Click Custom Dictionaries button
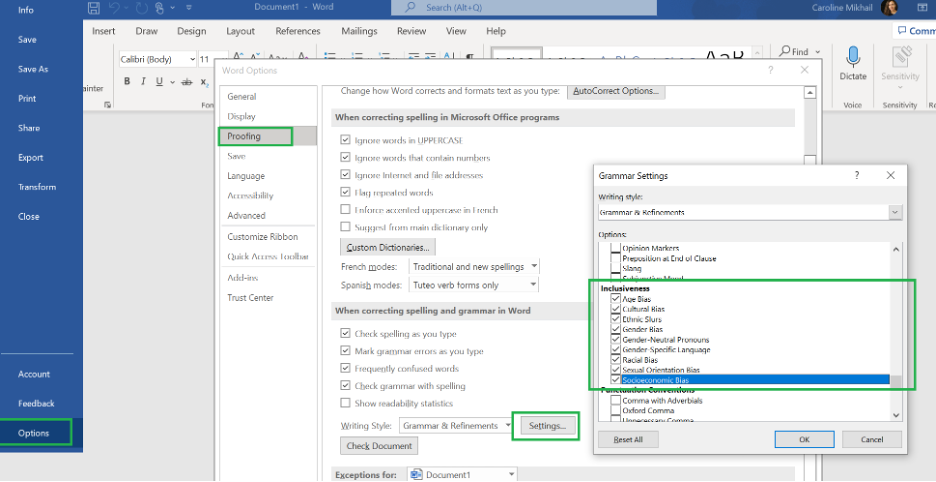 click(x=388, y=247)
